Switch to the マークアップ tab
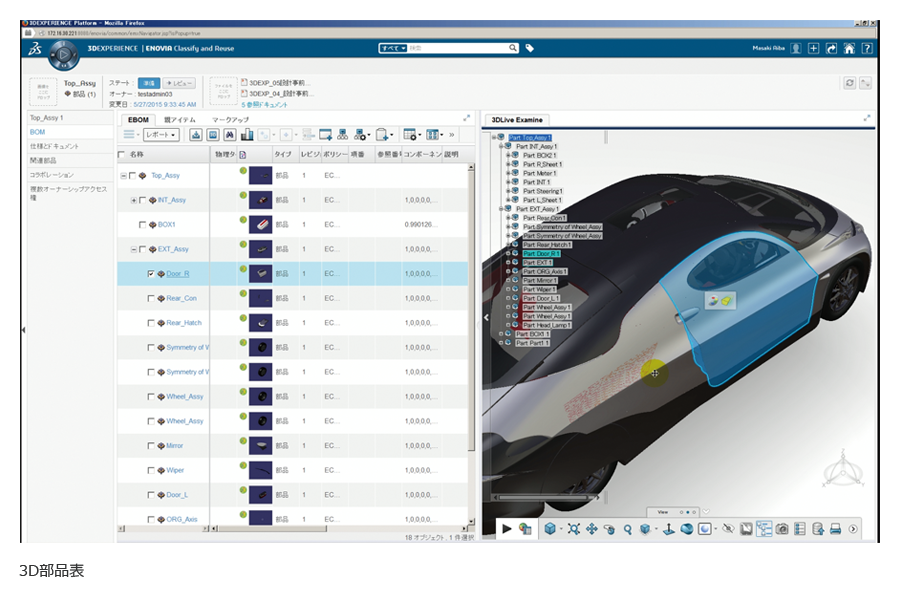 (230, 120)
